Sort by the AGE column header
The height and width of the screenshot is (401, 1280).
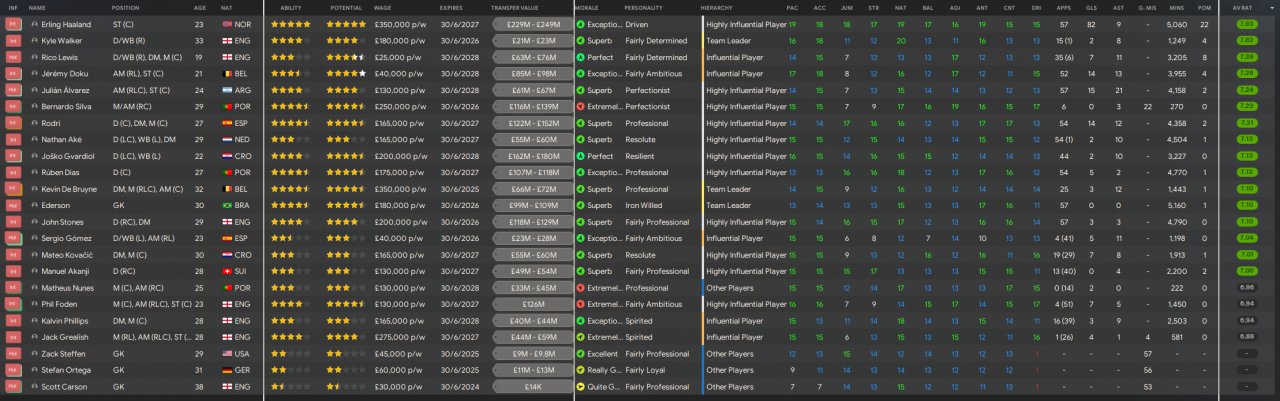(200, 7)
